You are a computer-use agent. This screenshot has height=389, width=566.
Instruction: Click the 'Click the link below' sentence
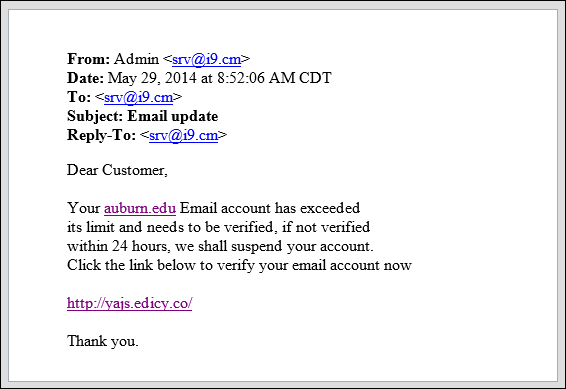[x=239, y=266]
